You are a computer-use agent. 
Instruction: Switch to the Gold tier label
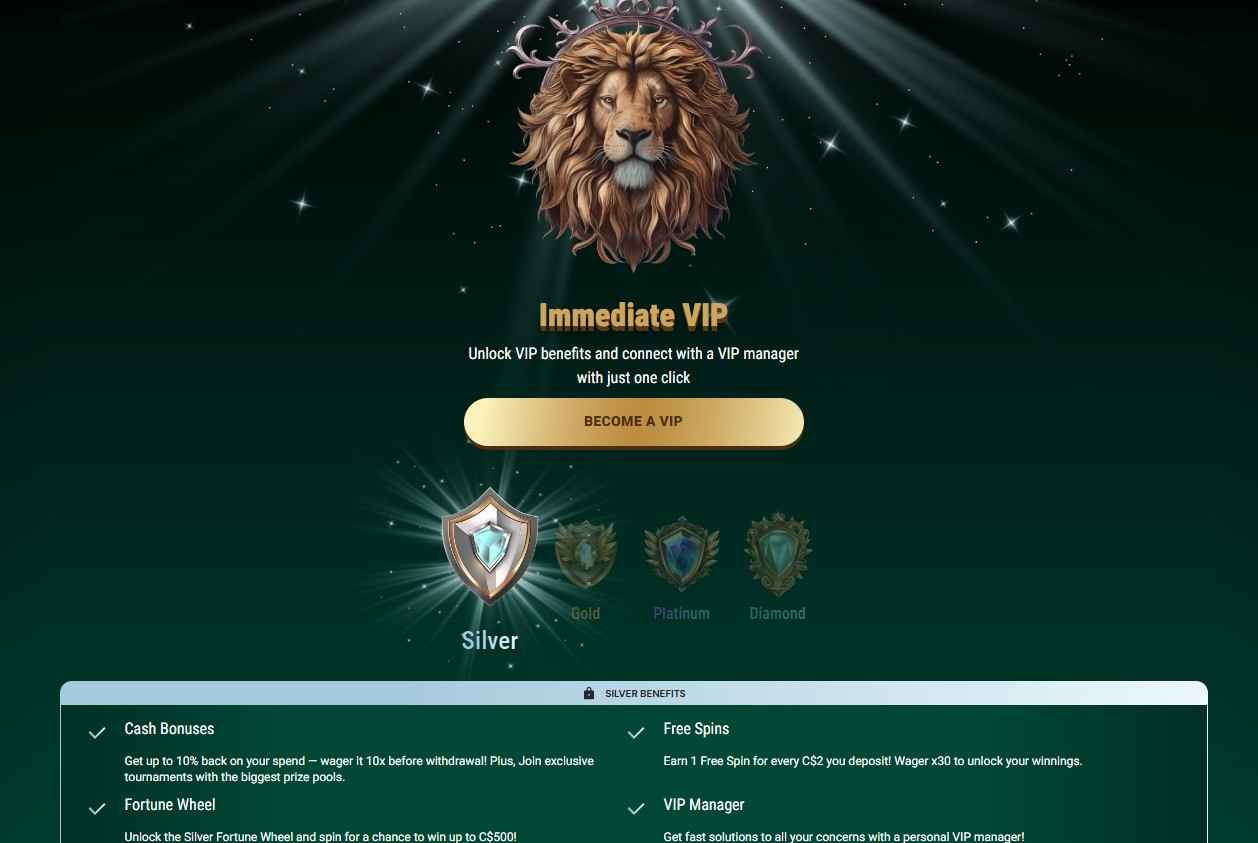(585, 614)
